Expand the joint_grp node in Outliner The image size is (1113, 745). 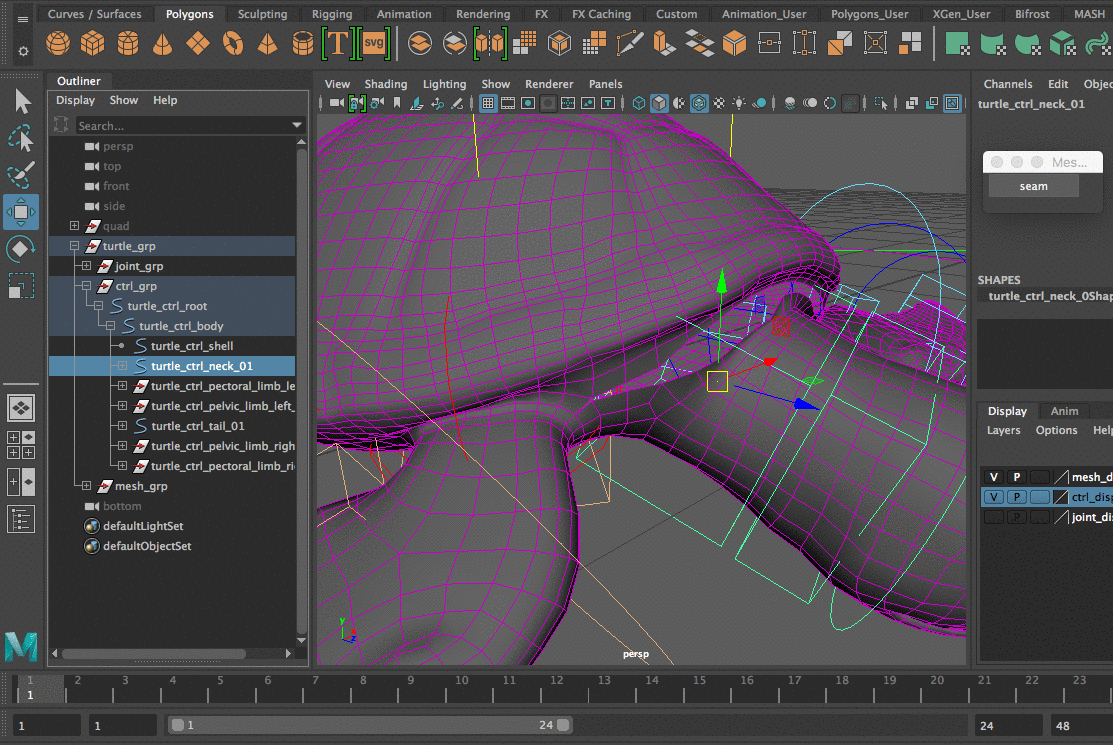click(x=86, y=266)
